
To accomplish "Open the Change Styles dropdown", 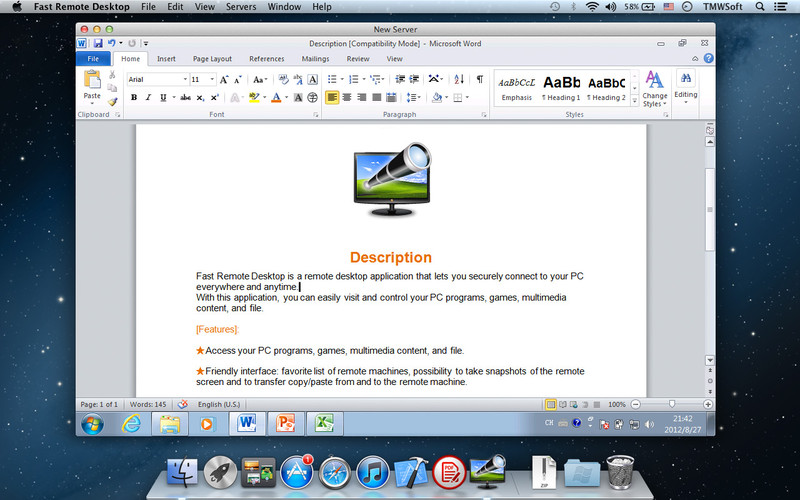I will click(655, 89).
